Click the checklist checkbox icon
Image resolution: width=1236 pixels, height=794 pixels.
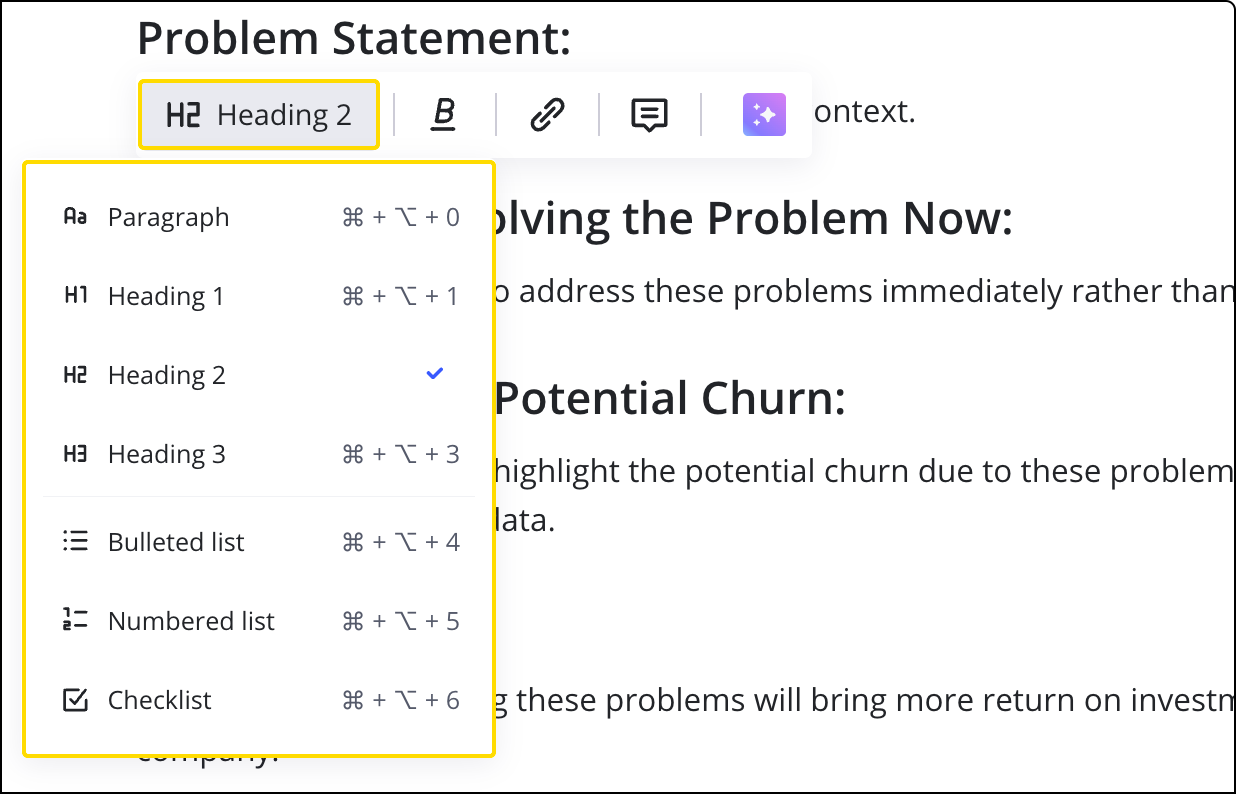click(x=75, y=700)
